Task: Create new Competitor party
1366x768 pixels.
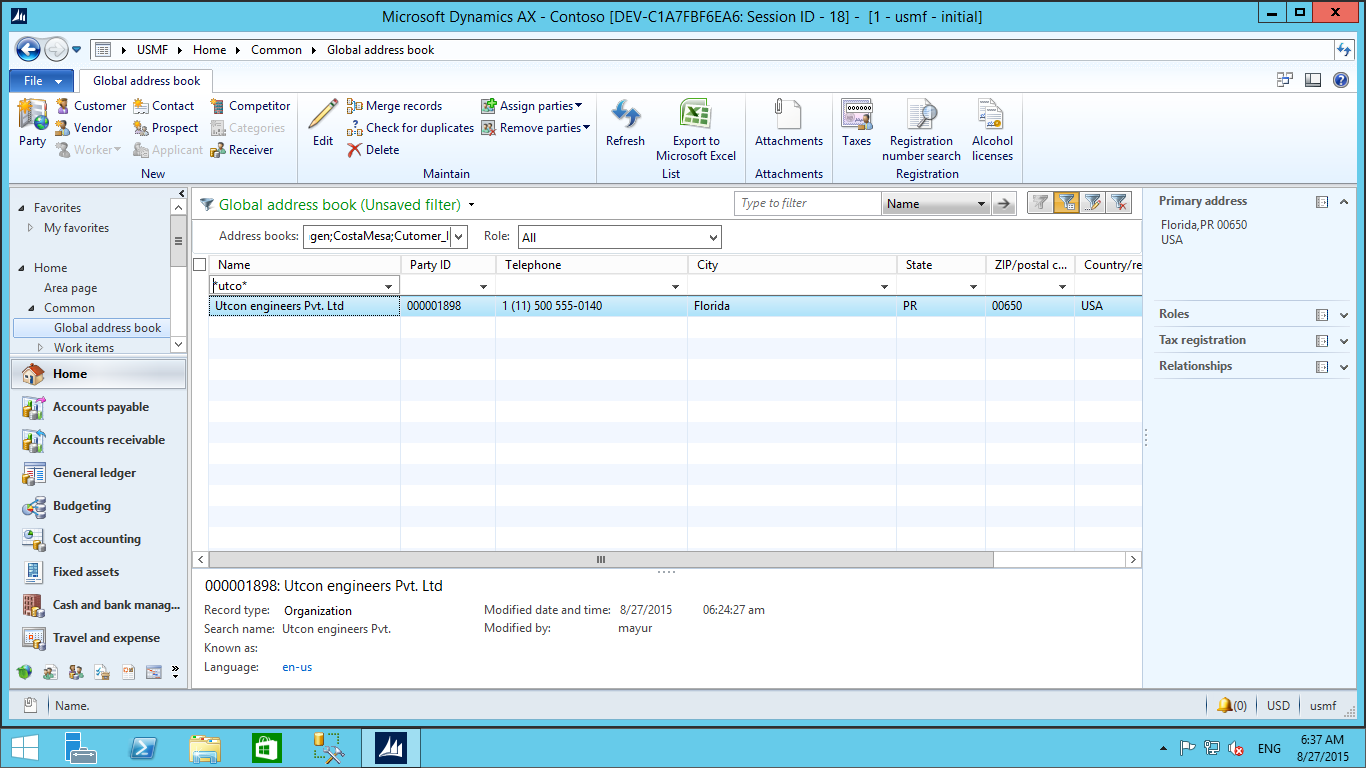Action: [250, 106]
